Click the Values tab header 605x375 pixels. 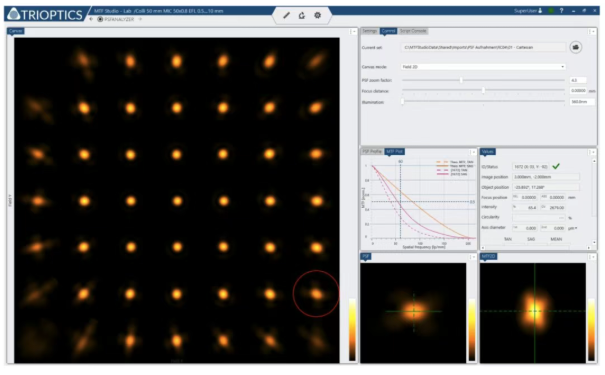coord(488,152)
